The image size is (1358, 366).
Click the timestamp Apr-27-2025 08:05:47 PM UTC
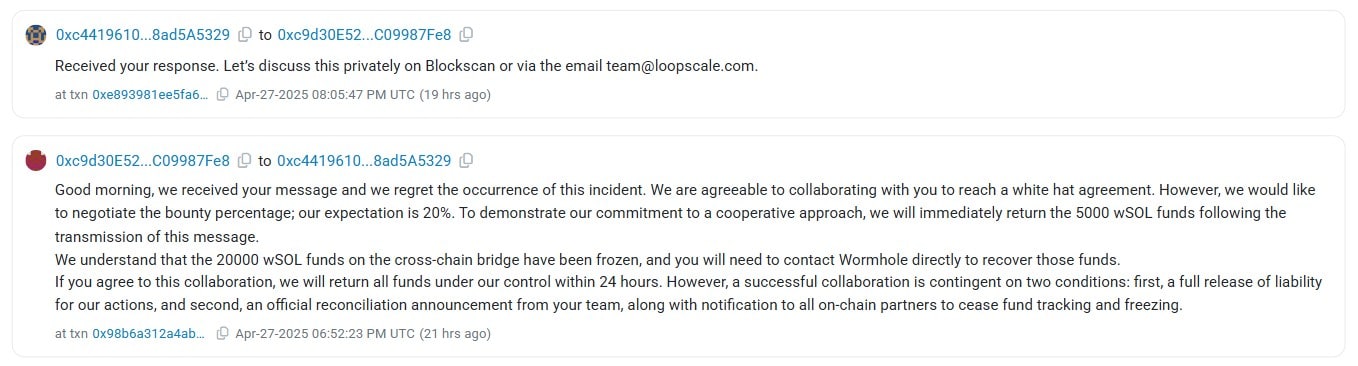pos(324,95)
